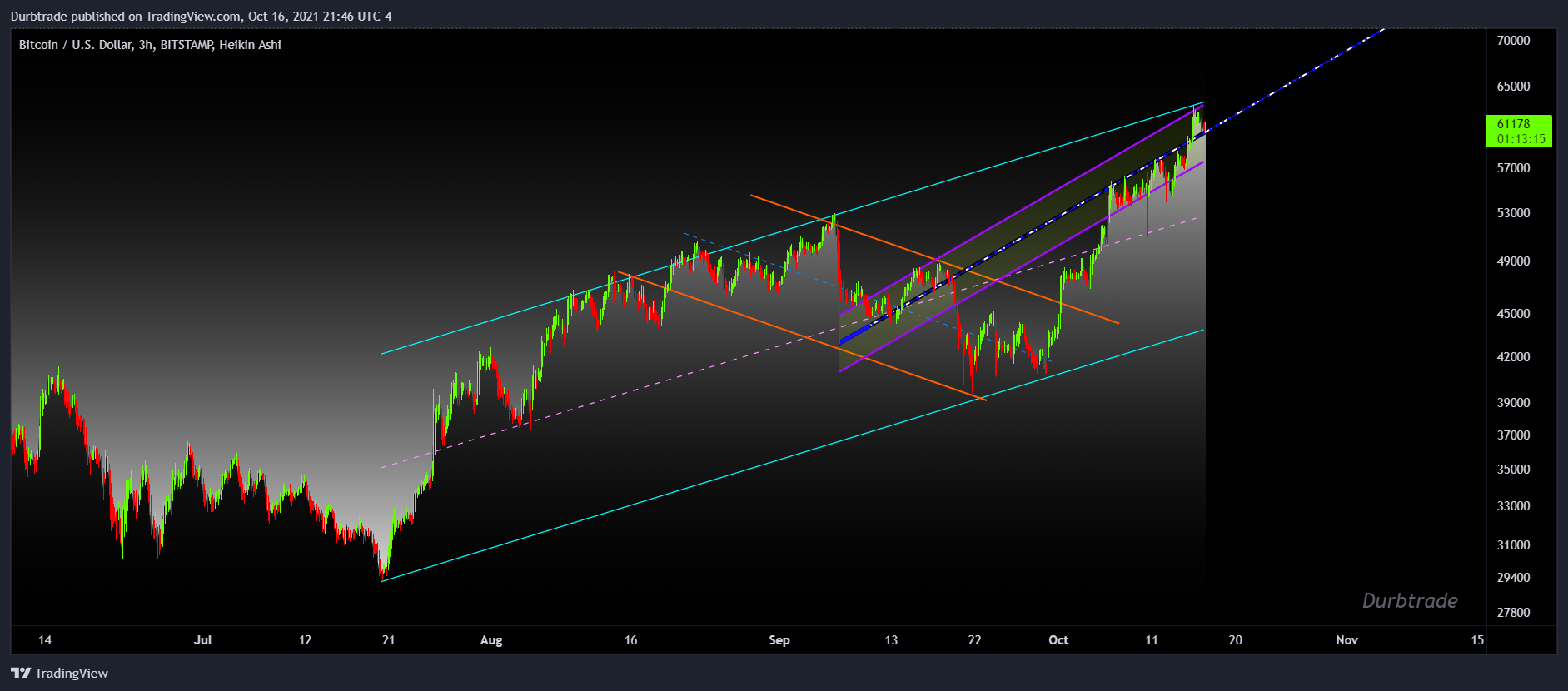Viewport: 1568px width, 691px height.
Task: Click the 33000 price axis label
Action: (x=1513, y=505)
